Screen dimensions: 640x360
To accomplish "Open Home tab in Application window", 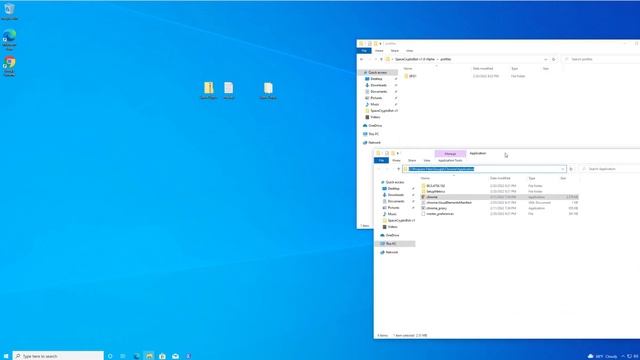I will pos(396,160).
